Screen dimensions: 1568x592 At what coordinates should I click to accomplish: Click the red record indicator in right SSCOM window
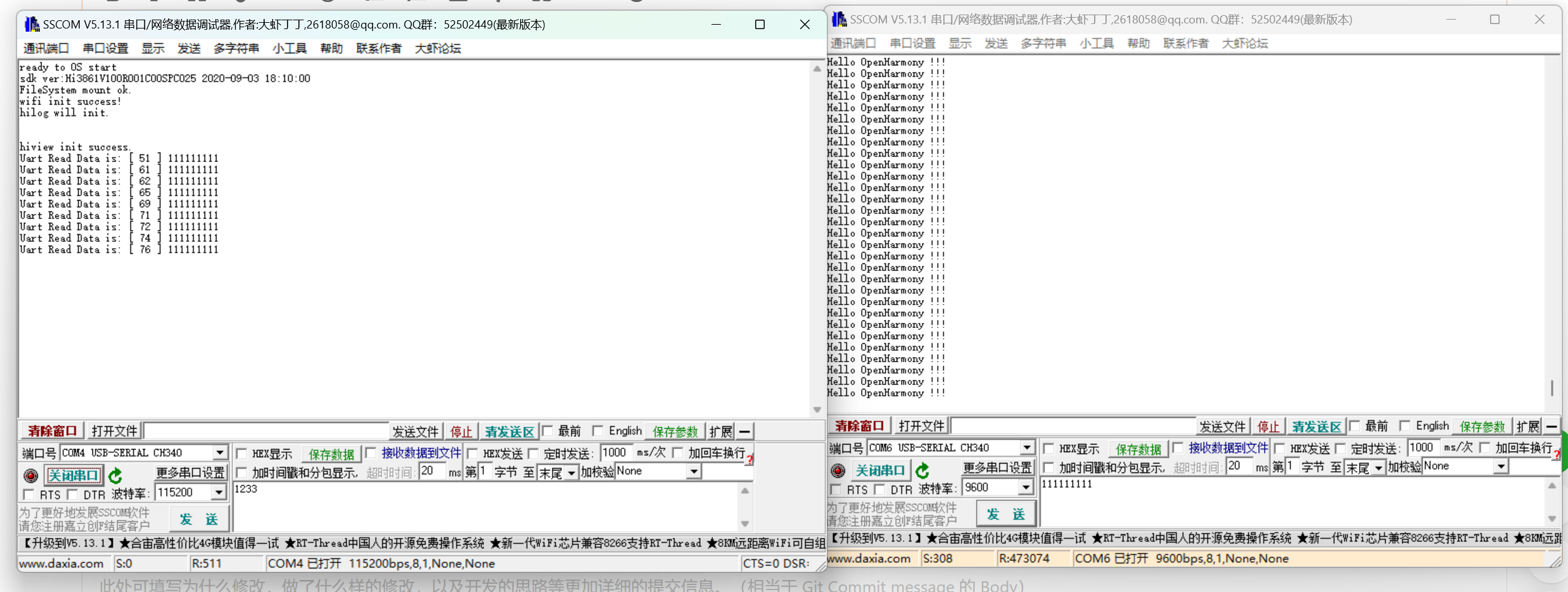click(x=838, y=470)
